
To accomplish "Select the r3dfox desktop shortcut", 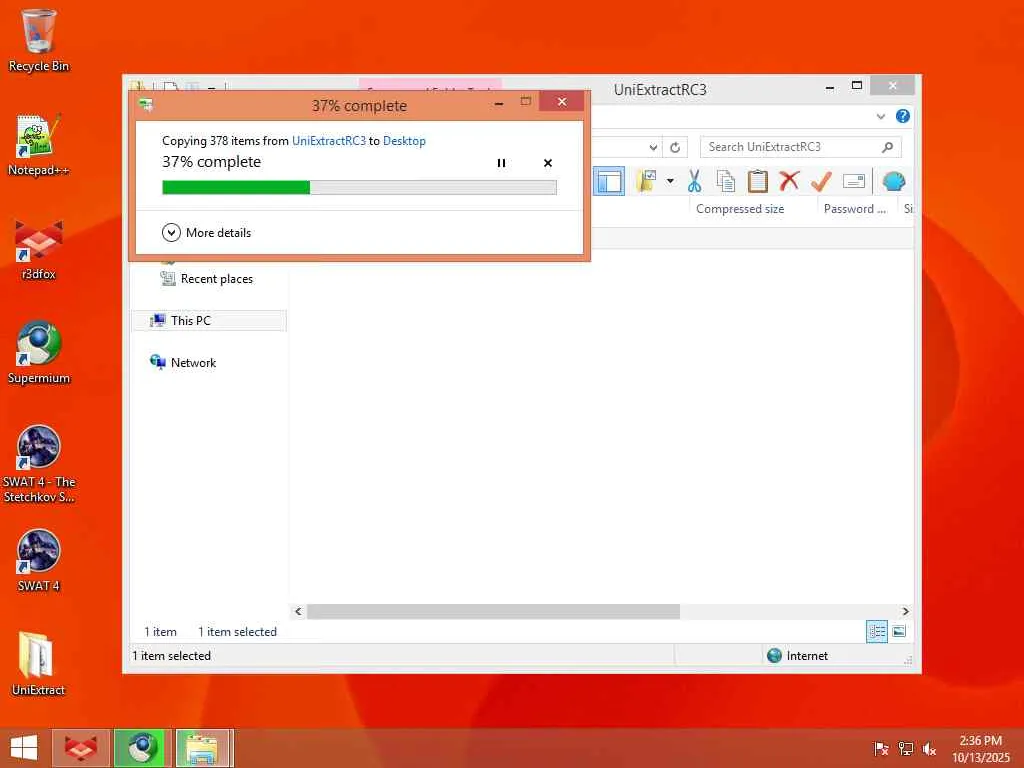I will [39, 249].
